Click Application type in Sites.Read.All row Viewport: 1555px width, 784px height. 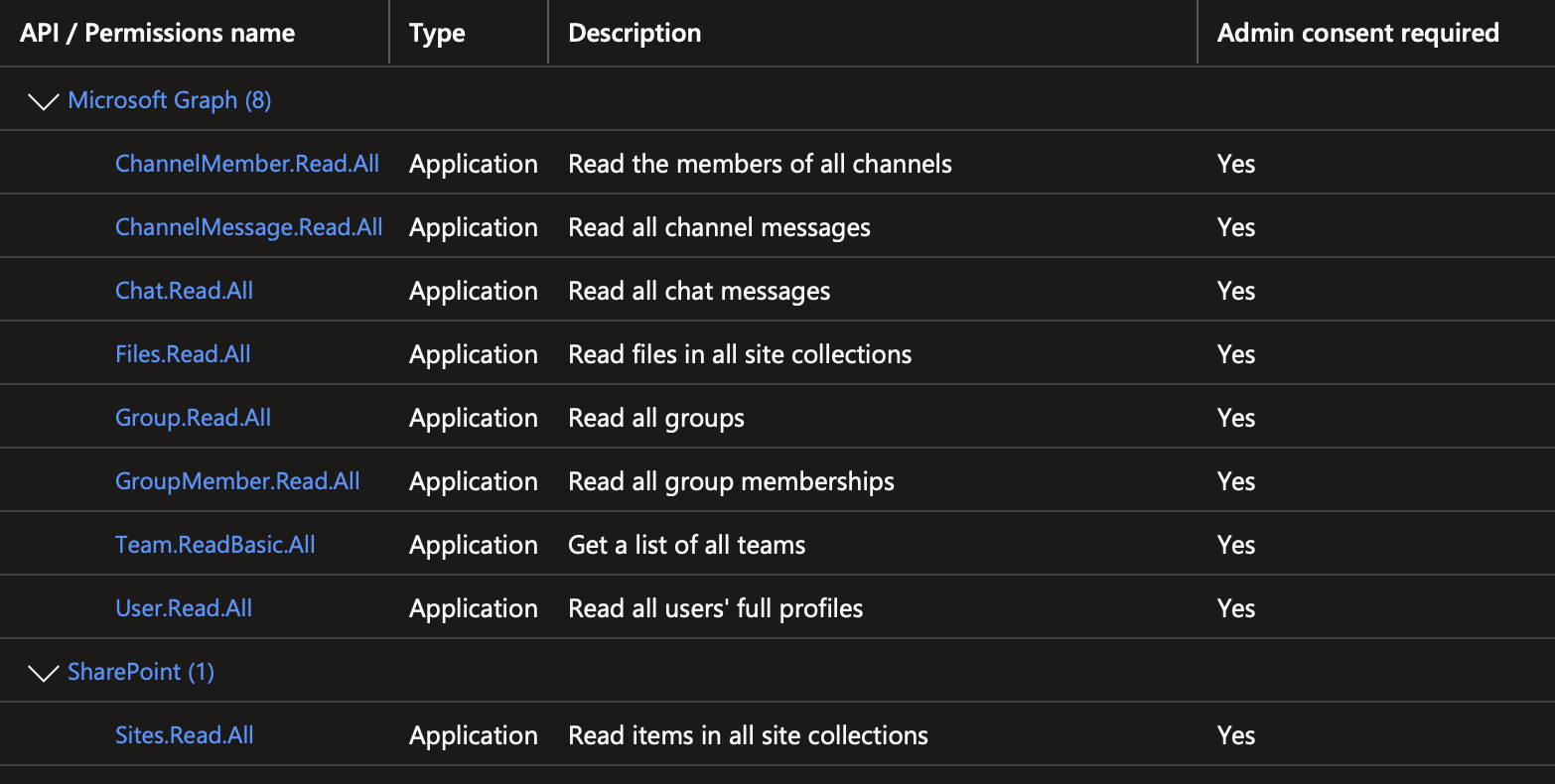tap(474, 735)
